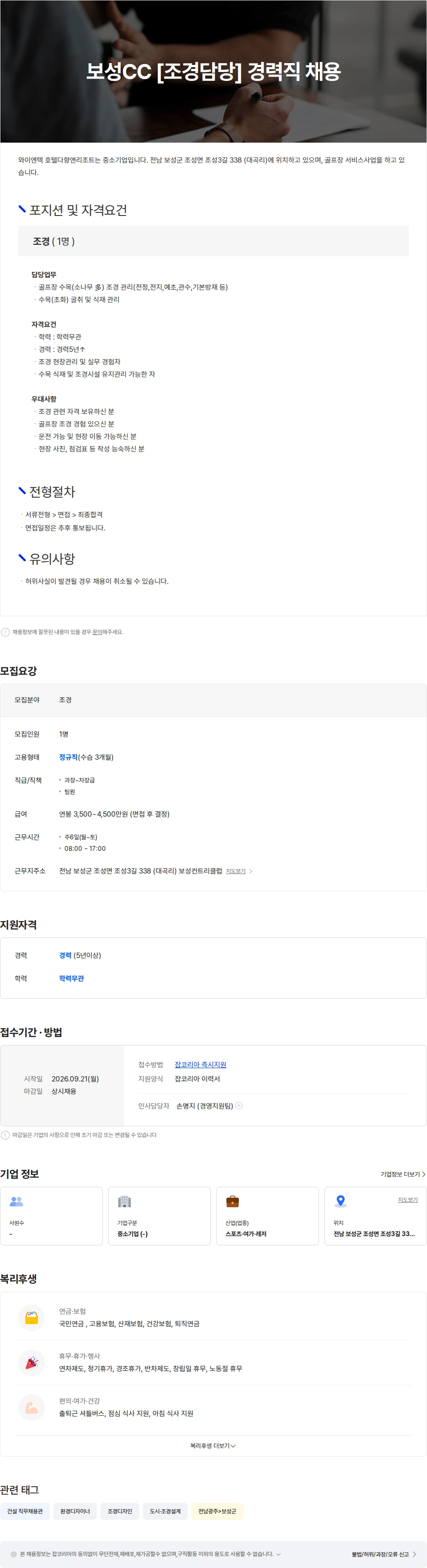Click info icon beside 채용정보에 잘못된 내용 notice

[5, 632]
